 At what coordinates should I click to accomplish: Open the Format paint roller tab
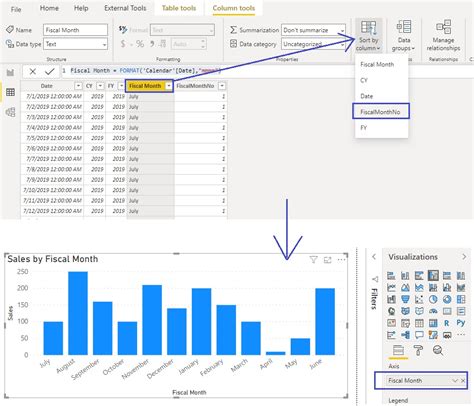coord(418,350)
